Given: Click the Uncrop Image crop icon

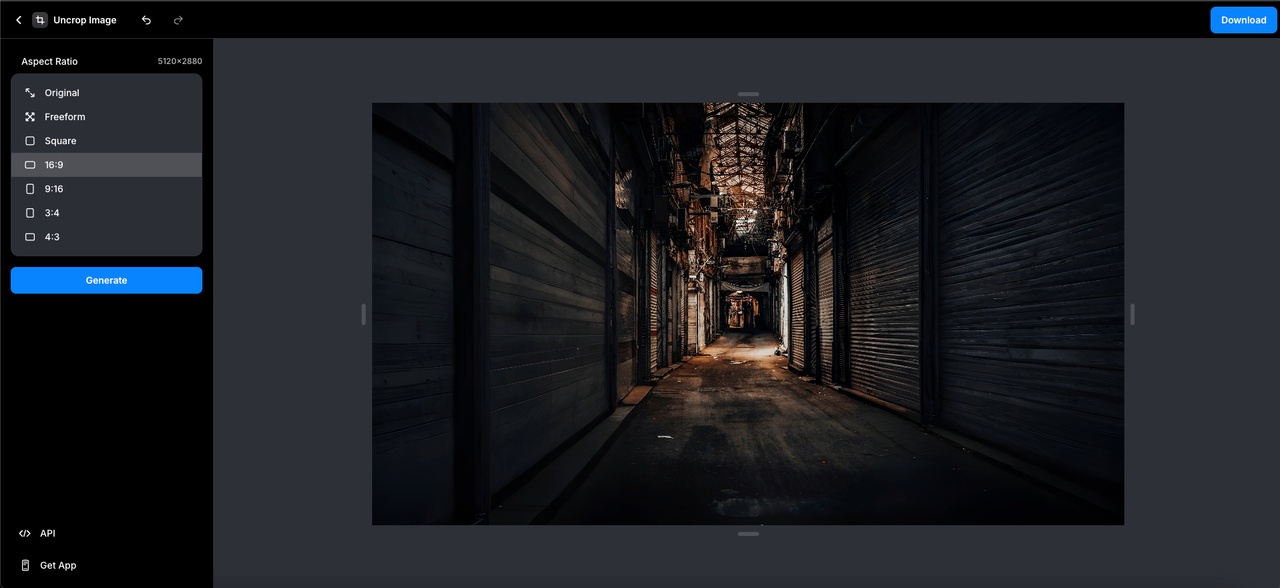Looking at the screenshot, I should pyautogui.click(x=40, y=20).
